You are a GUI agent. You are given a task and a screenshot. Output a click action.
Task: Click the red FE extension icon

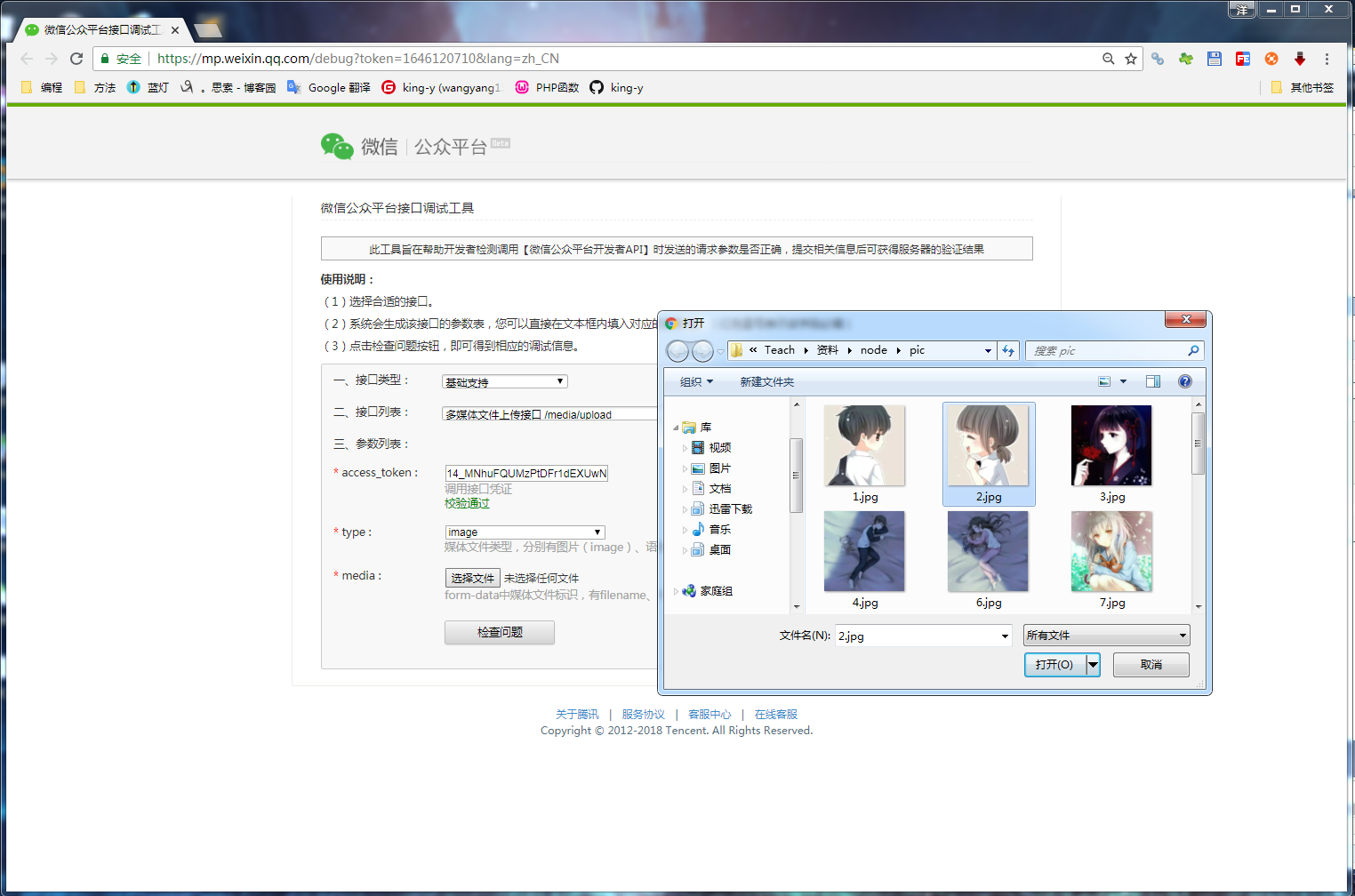1243,59
